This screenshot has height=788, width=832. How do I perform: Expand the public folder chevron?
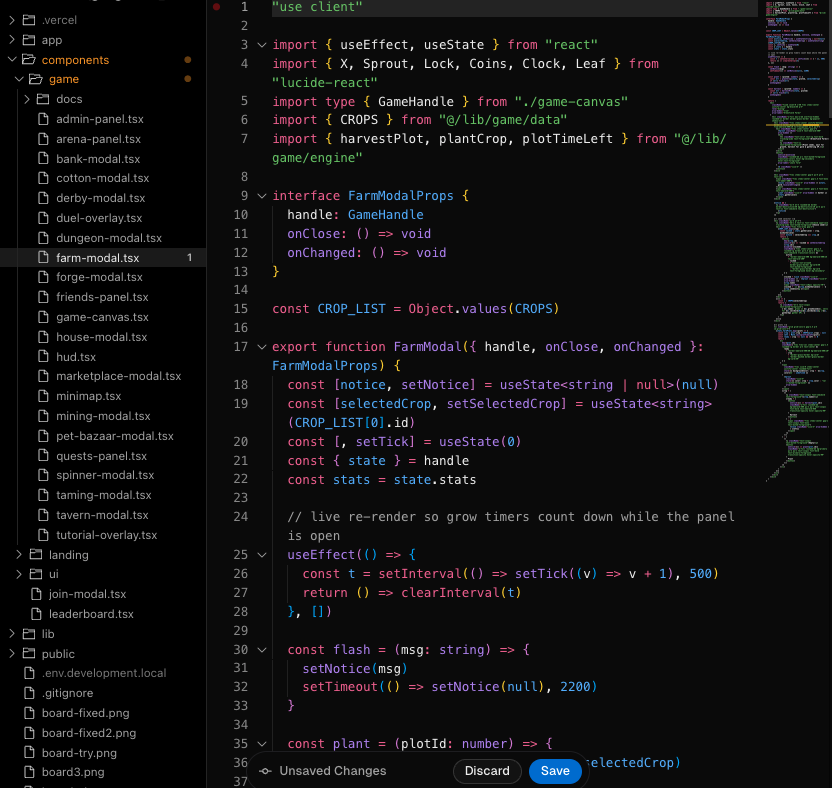tap(12, 654)
